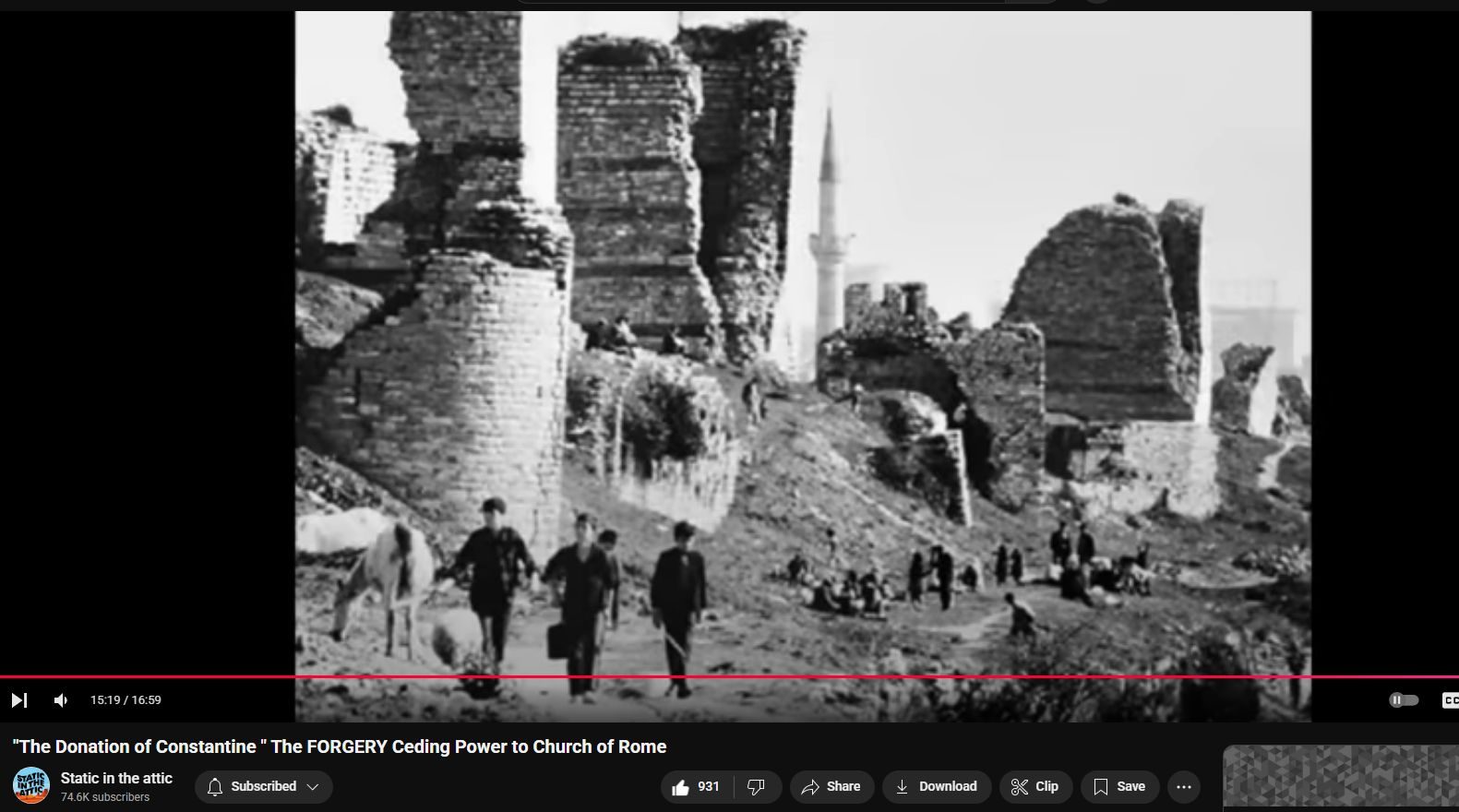Click the Next video skip icon
This screenshot has width=1459, height=812.
click(18, 700)
